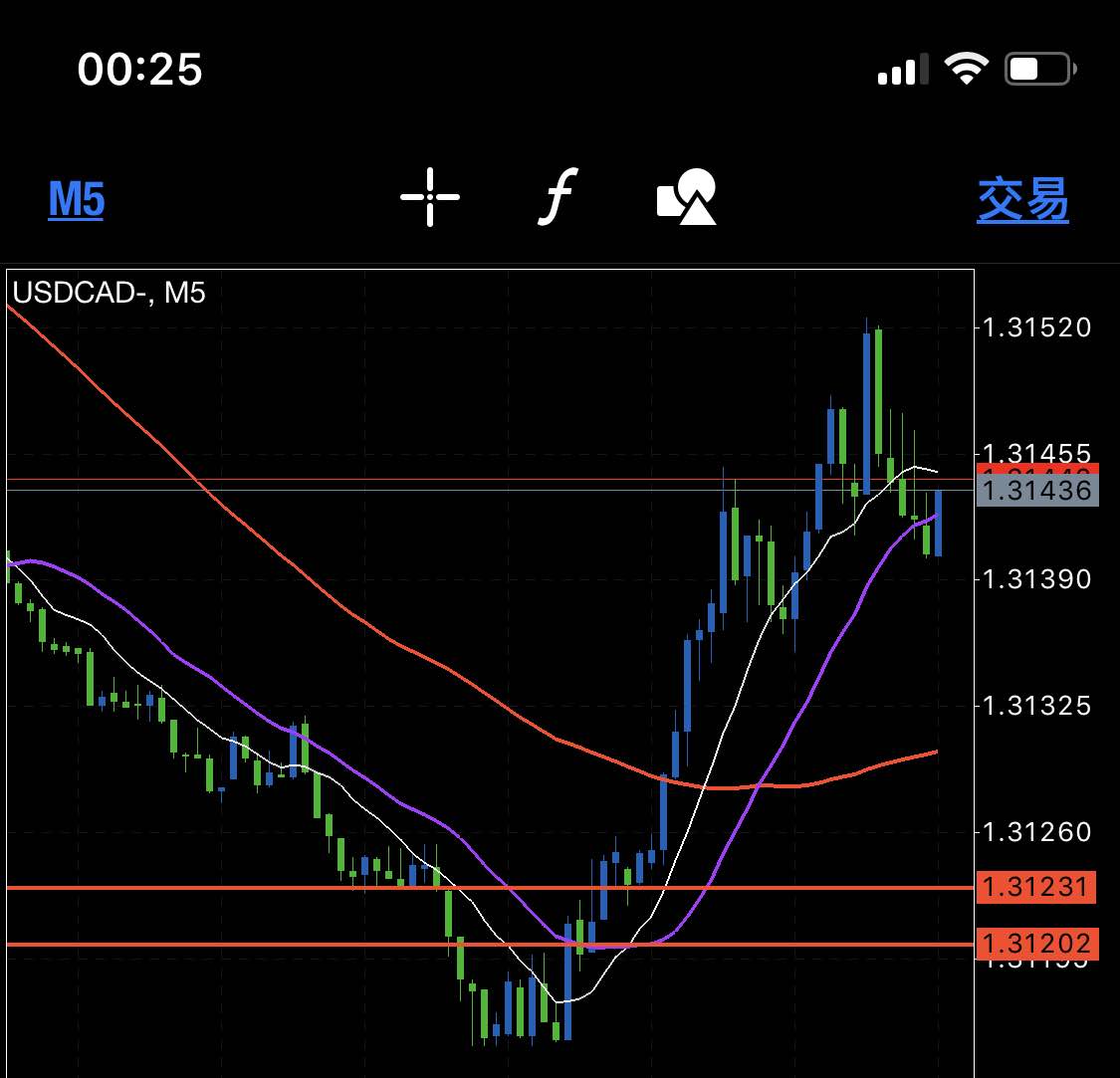Tap the 1.31455 price axis label

tap(1037, 453)
